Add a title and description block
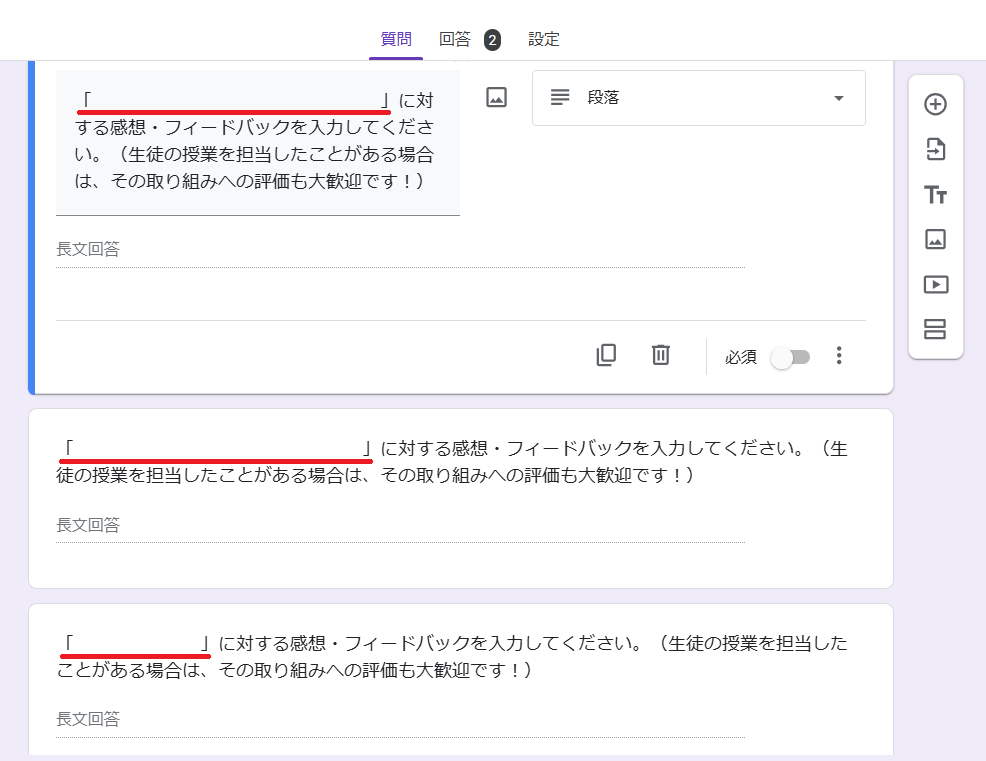Image resolution: width=986 pixels, height=761 pixels. [935, 195]
